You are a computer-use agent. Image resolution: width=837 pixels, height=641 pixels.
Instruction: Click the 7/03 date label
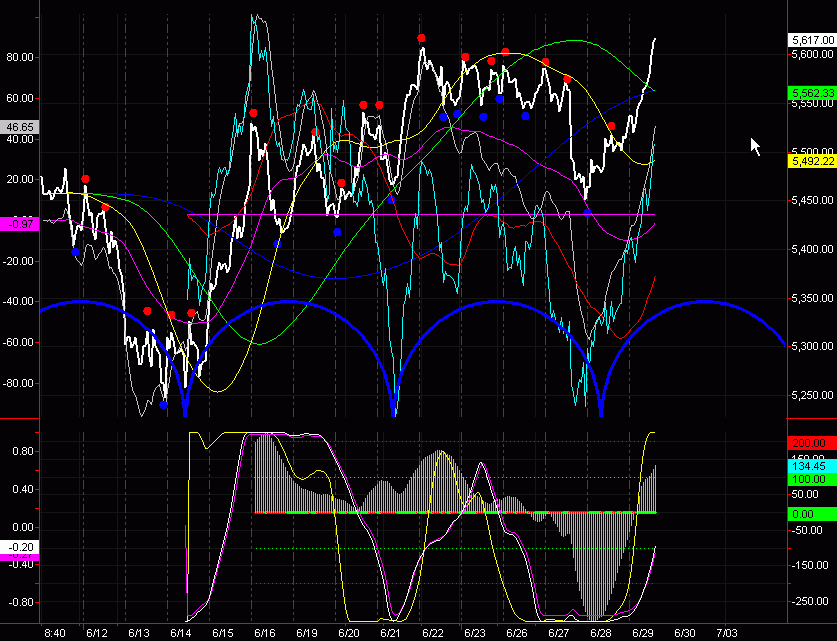(727, 634)
